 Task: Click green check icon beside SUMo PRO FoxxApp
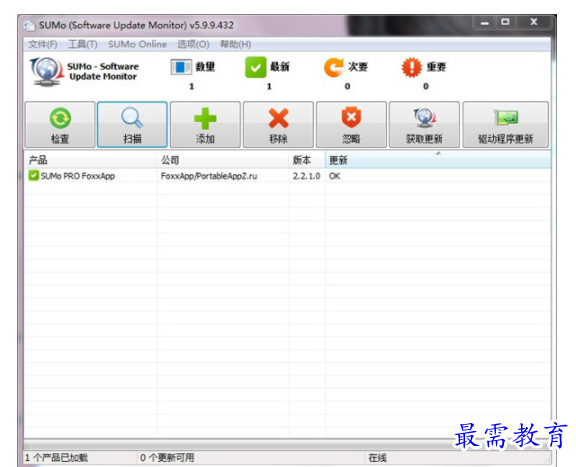coord(33,175)
